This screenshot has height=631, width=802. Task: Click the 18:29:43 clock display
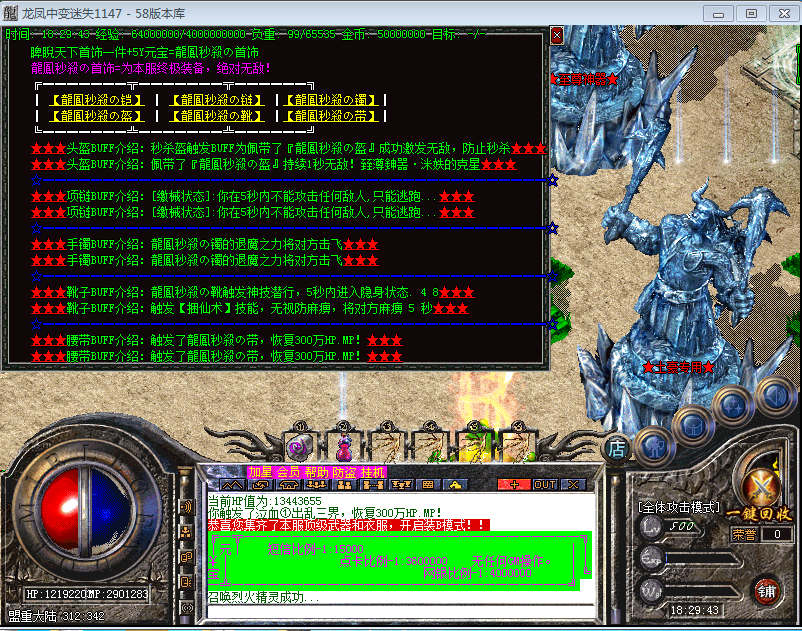[x=695, y=610]
